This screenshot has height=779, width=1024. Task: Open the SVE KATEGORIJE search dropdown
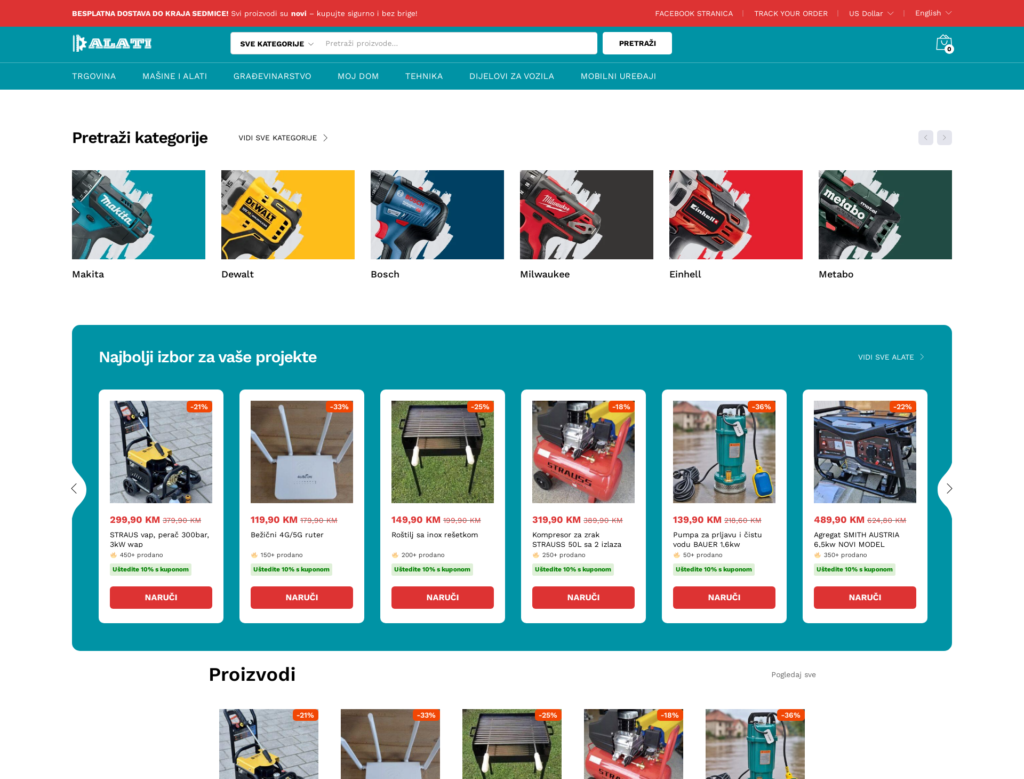(x=276, y=44)
